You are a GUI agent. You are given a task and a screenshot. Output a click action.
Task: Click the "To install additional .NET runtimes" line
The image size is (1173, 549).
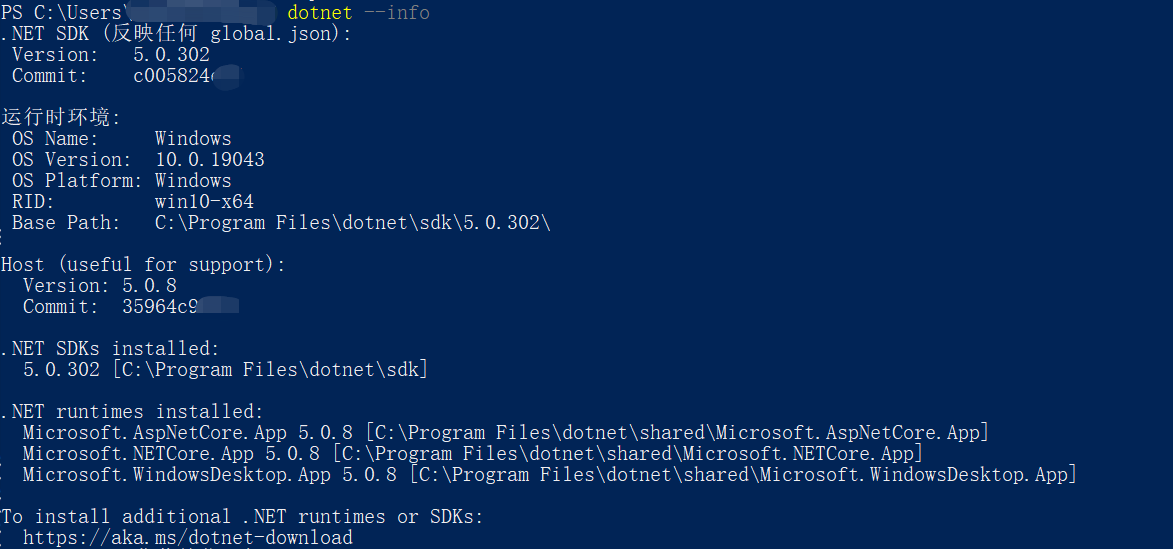[242, 517]
